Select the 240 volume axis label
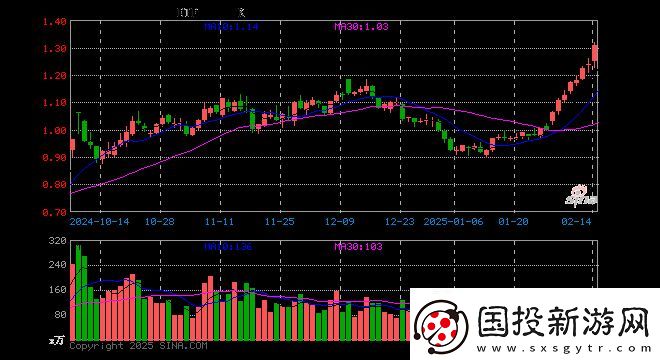 pyautogui.click(x=58, y=265)
